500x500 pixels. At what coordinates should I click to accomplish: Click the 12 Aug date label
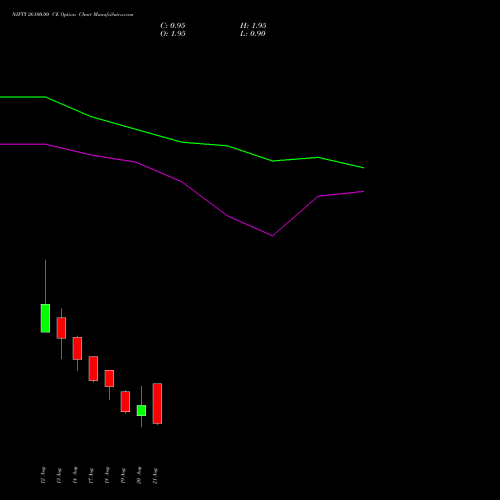(43, 475)
